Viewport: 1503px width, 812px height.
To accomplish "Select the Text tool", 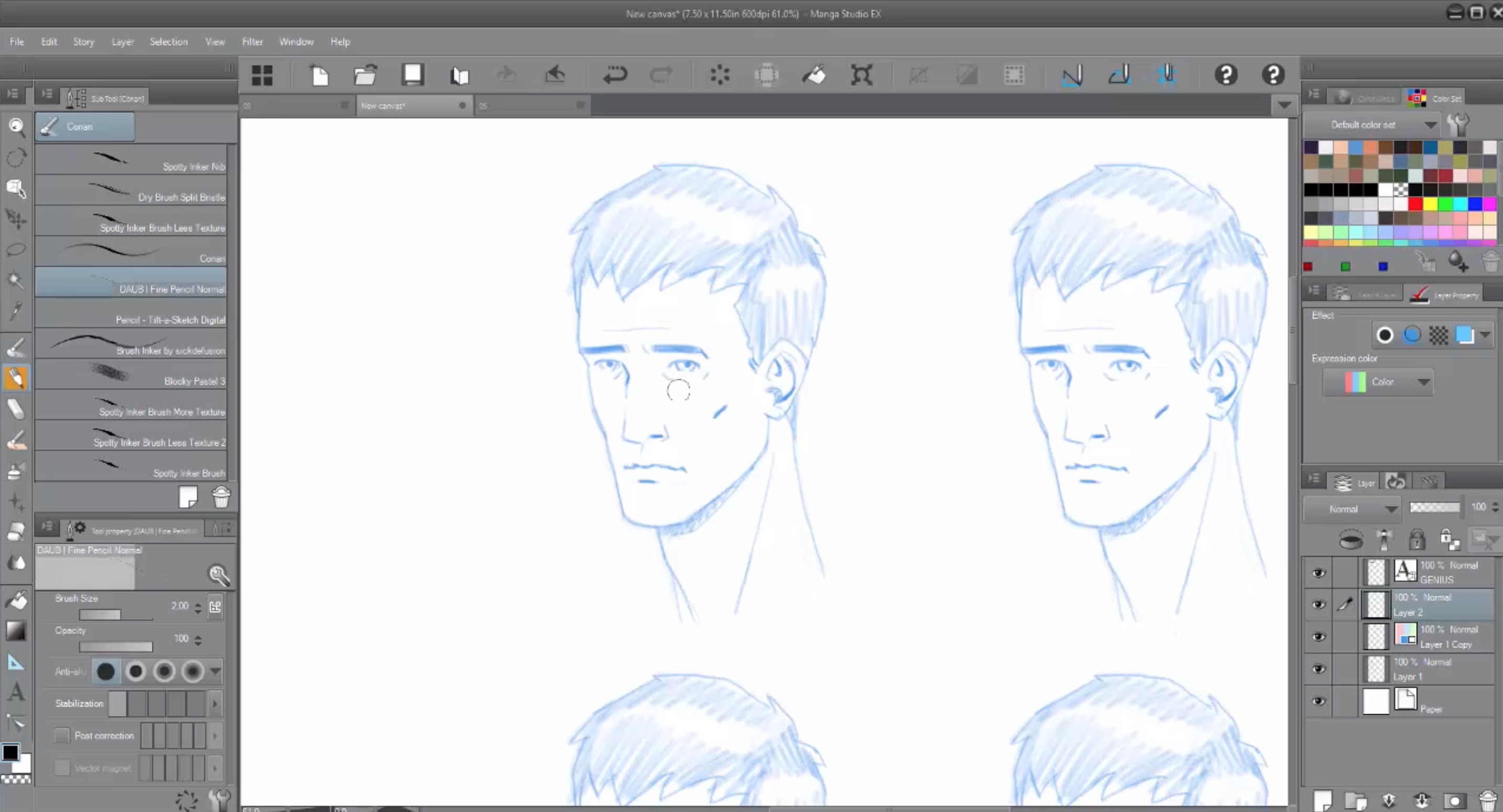I will [16, 692].
